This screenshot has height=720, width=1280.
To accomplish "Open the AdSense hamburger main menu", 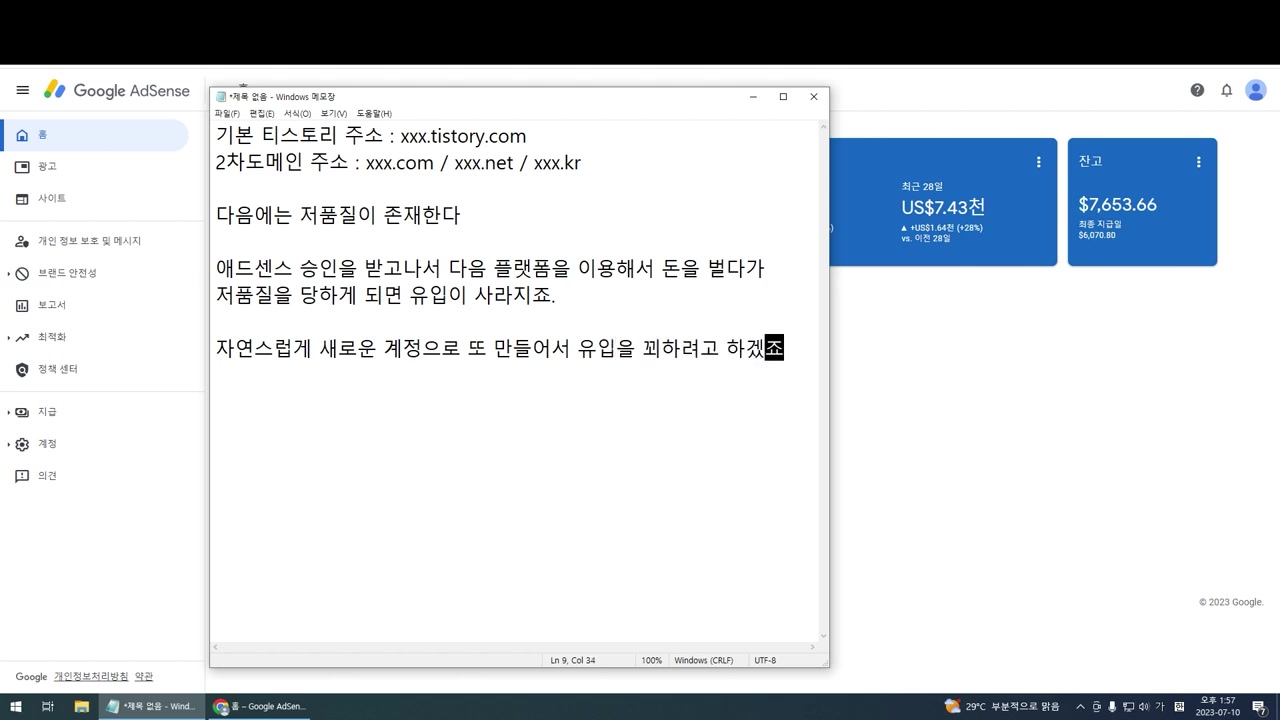I will tap(22, 90).
